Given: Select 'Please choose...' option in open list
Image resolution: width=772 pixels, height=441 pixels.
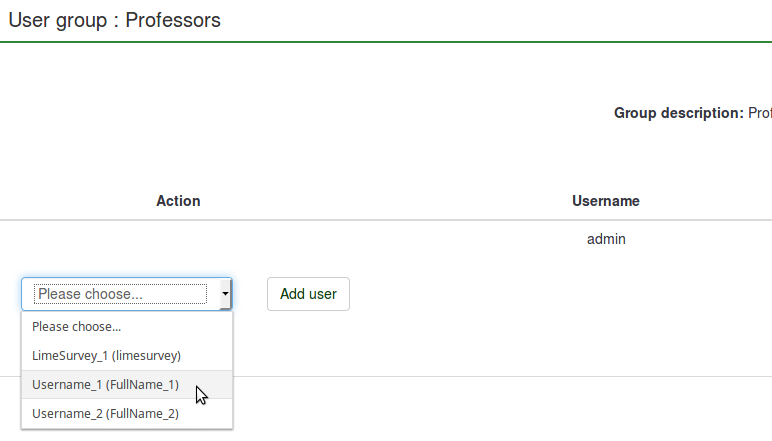Looking at the screenshot, I should (x=77, y=327).
